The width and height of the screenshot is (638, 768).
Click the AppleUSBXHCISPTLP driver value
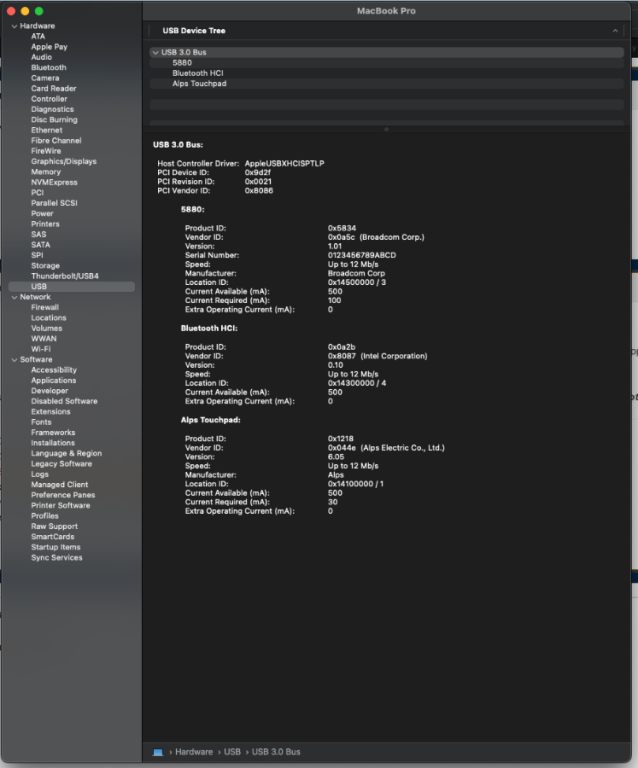coord(284,164)
